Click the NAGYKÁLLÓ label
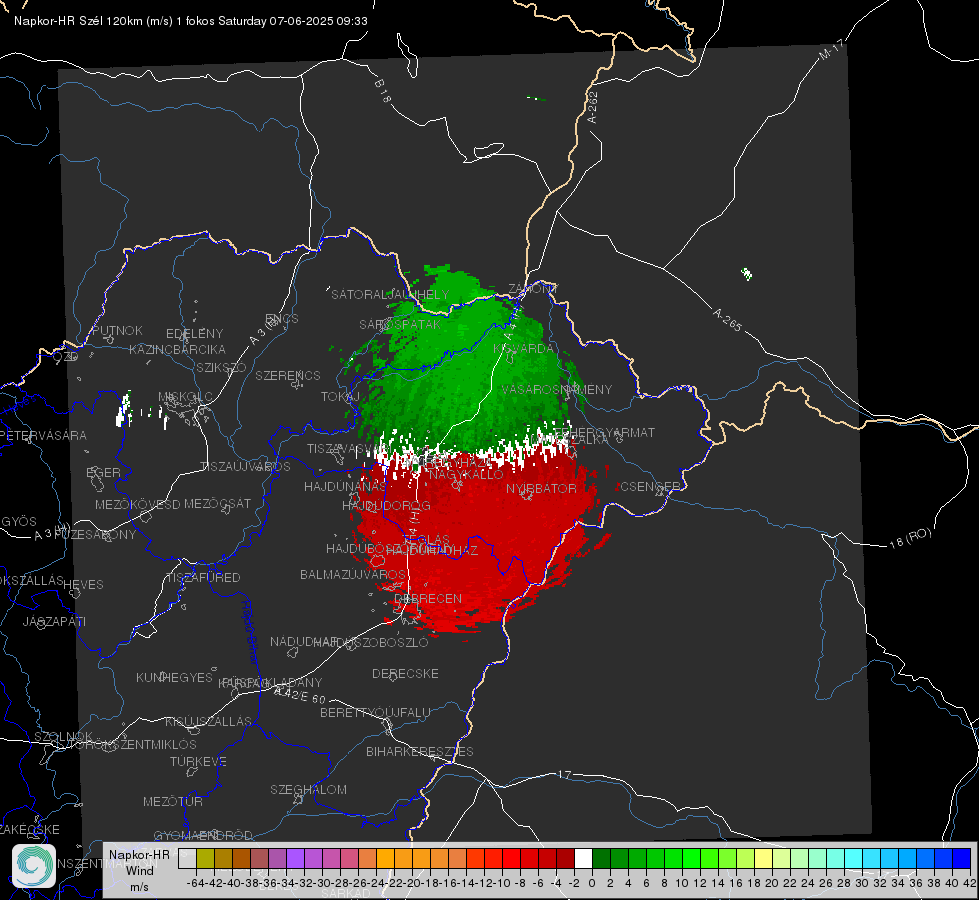 (466, 475)
